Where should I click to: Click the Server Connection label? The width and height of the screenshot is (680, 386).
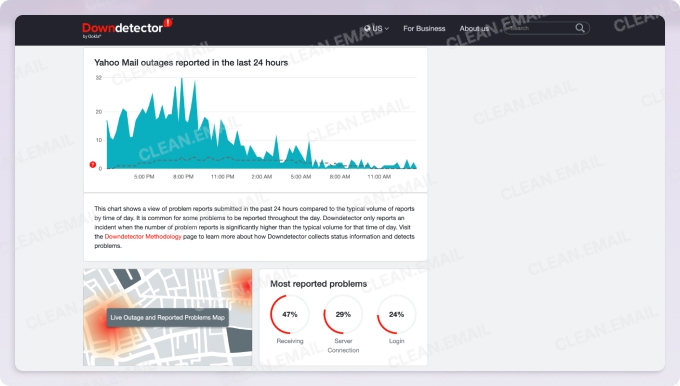tap(343, 345)
